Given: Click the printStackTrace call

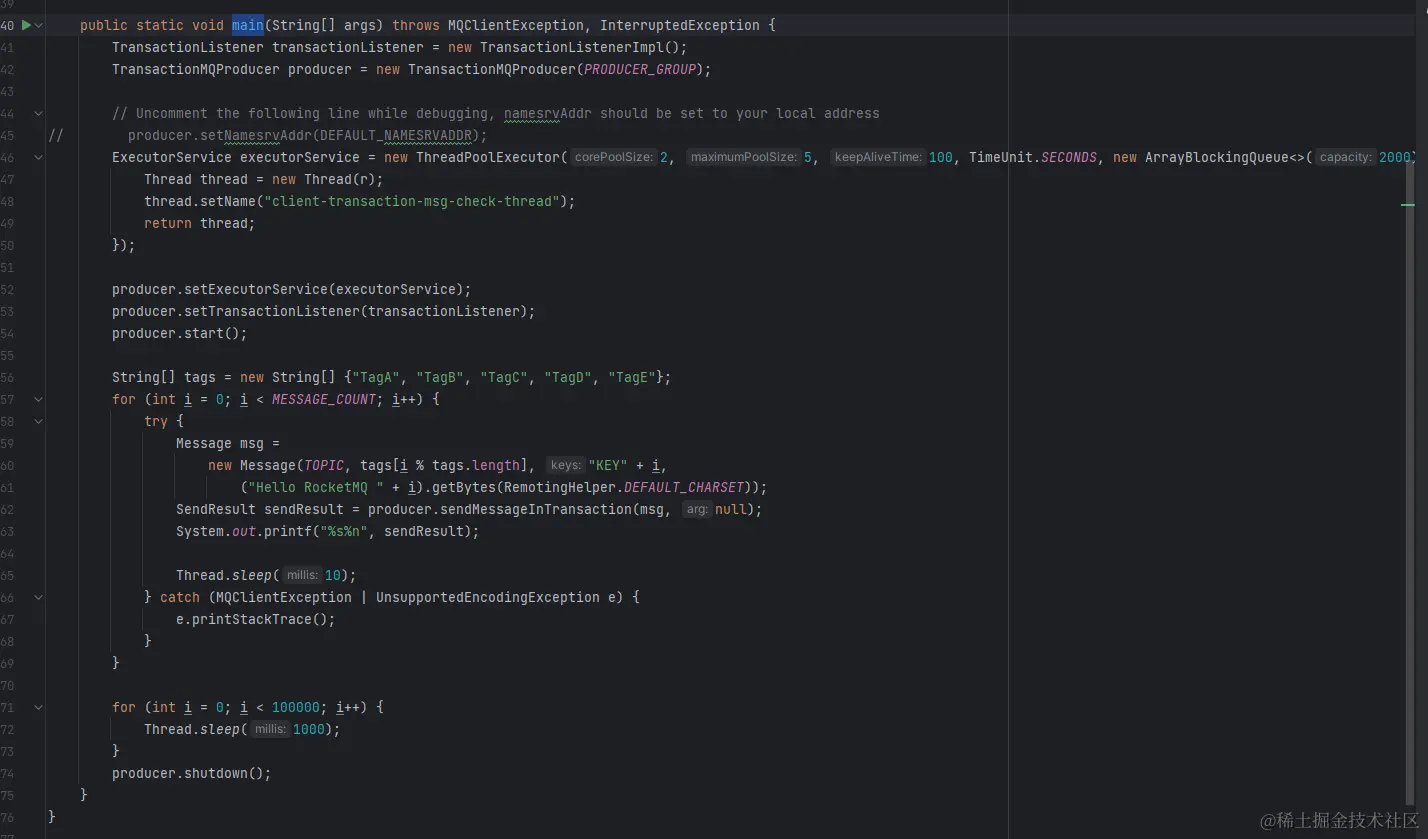Looking at the screenshot, I should 256,619.
